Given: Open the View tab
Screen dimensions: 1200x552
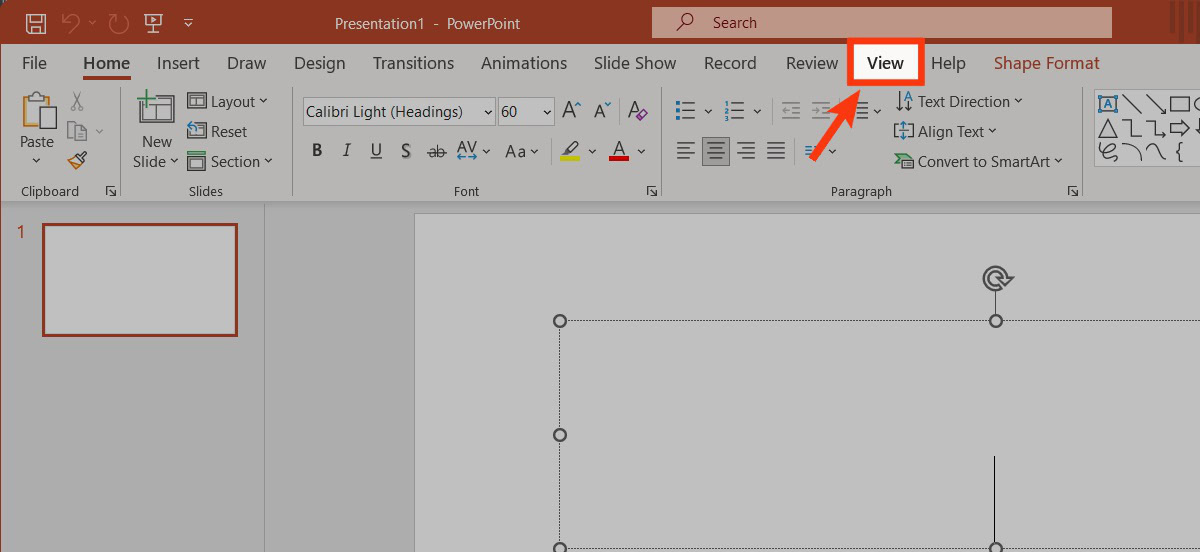Looking at the screenshot, I should tap(885, 63).
